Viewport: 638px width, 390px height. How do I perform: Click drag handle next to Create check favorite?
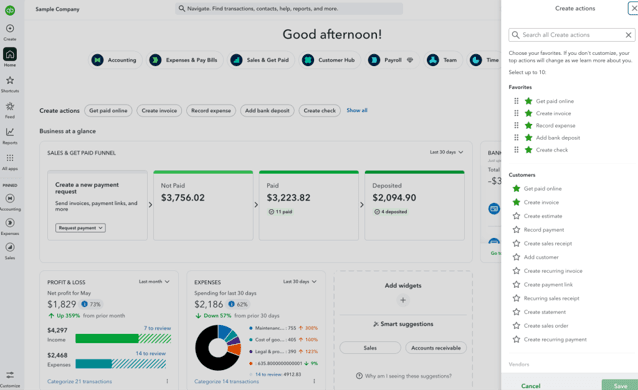[516, 150]
